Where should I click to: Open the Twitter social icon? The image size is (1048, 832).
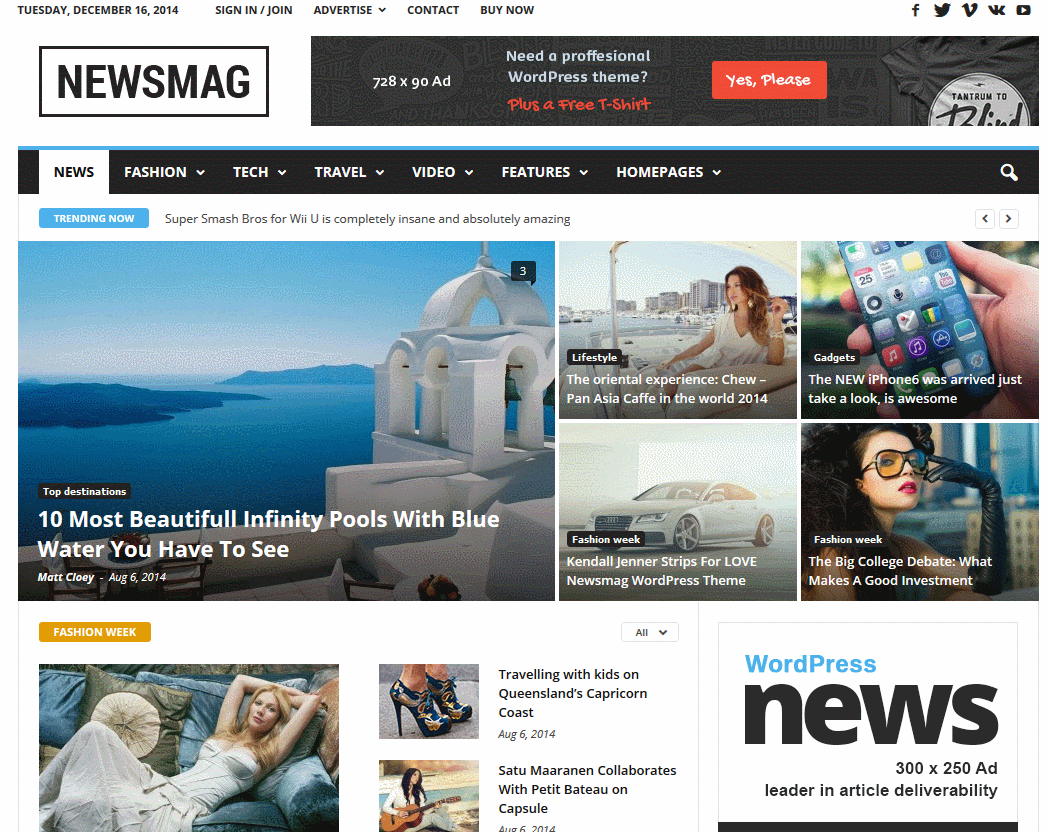[942, 10]
